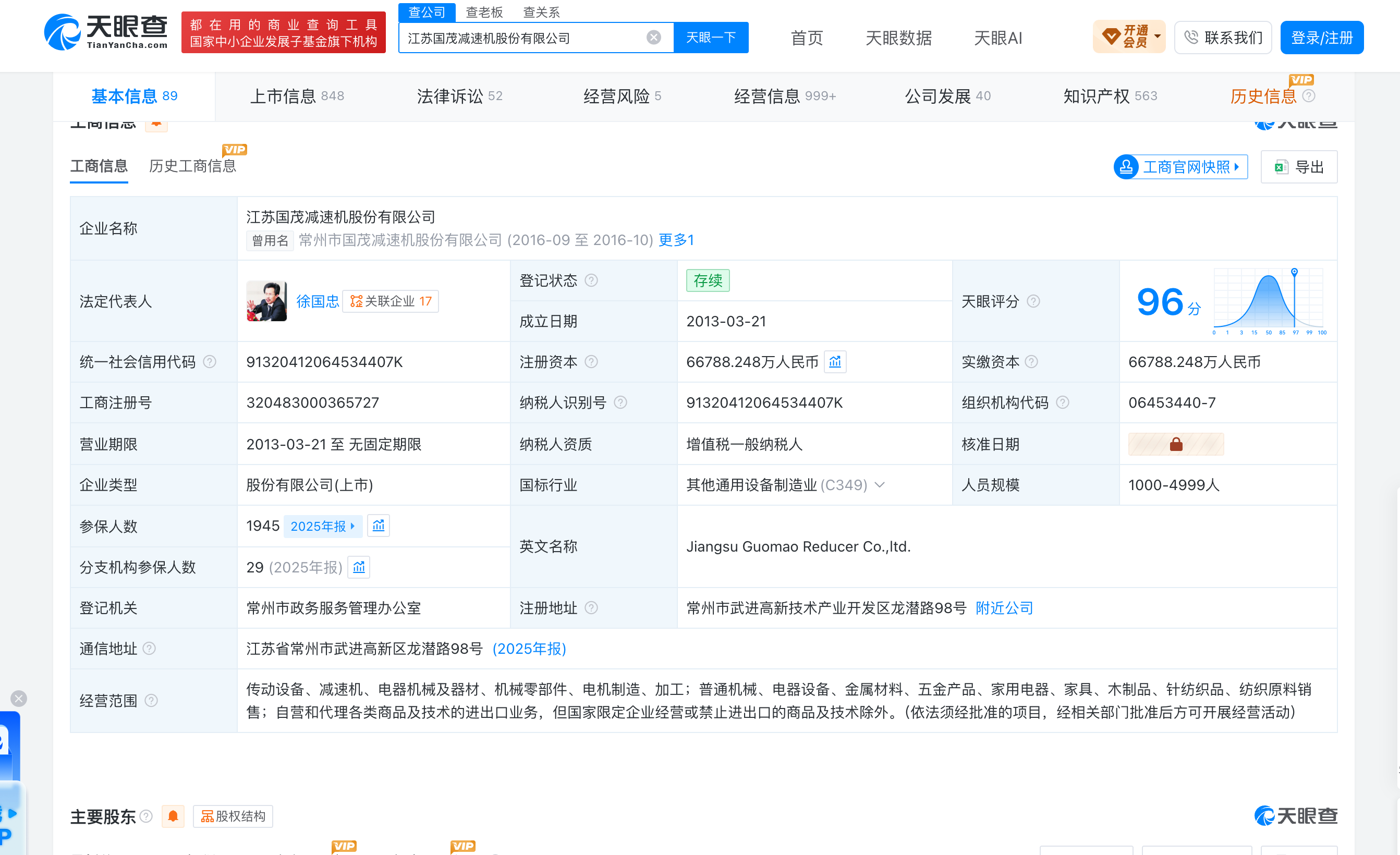Show help for 登记状态 field
The height and width of the screenshot is (855, 1400).
click(591, 280)
